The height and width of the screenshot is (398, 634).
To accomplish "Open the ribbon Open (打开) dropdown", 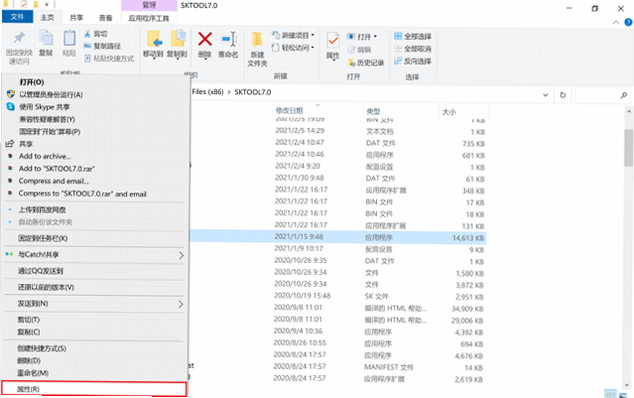I will pos(362,37).
